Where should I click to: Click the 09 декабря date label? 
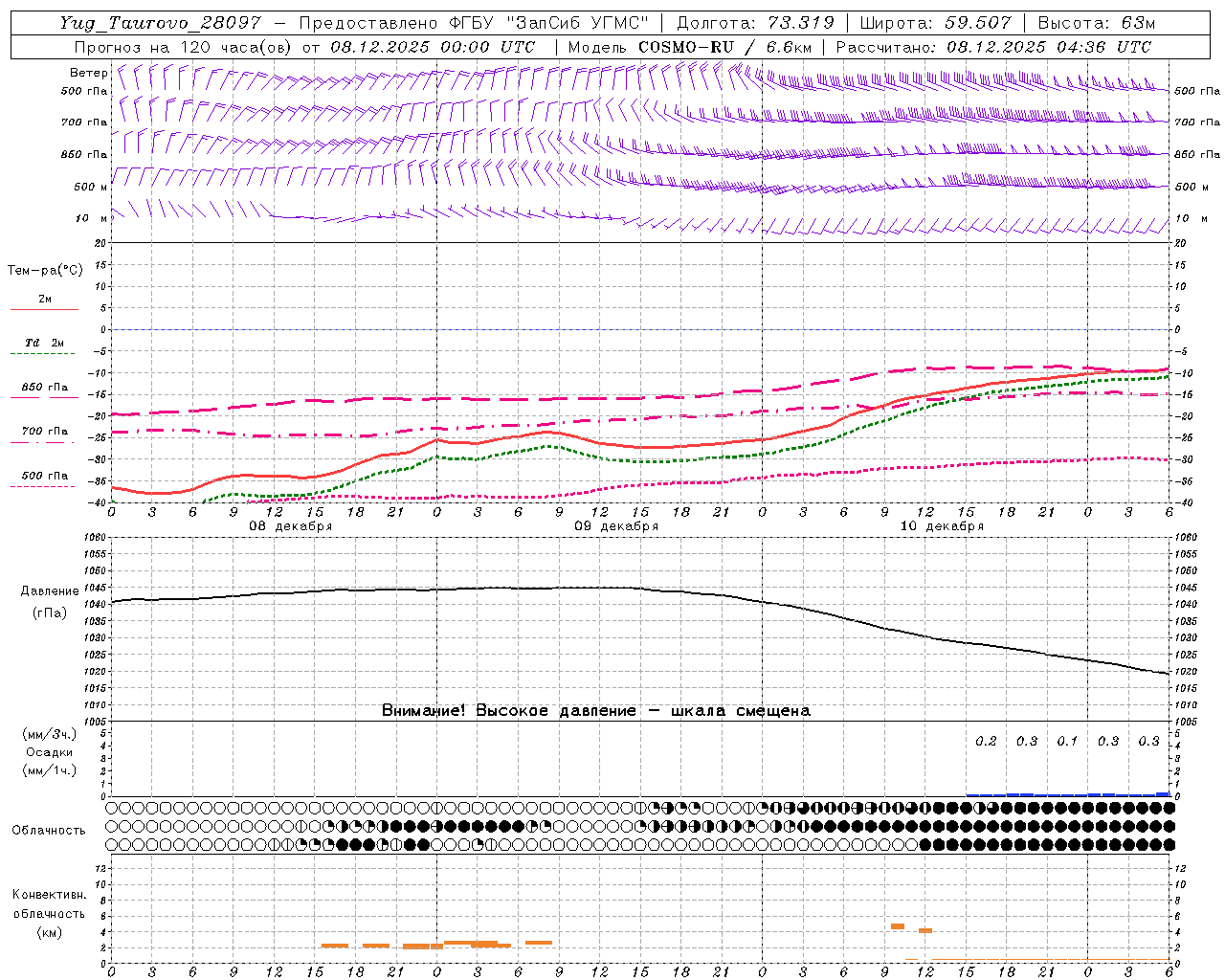(616, 526)
